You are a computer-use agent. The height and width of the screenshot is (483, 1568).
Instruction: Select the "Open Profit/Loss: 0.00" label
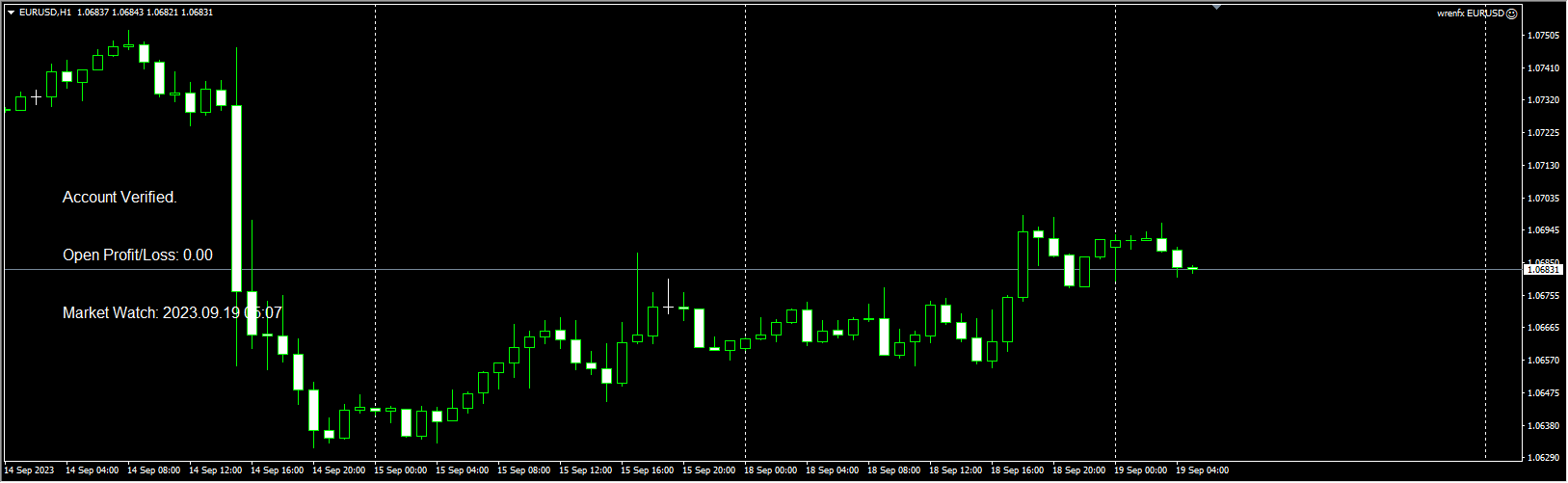pos(138,255)
